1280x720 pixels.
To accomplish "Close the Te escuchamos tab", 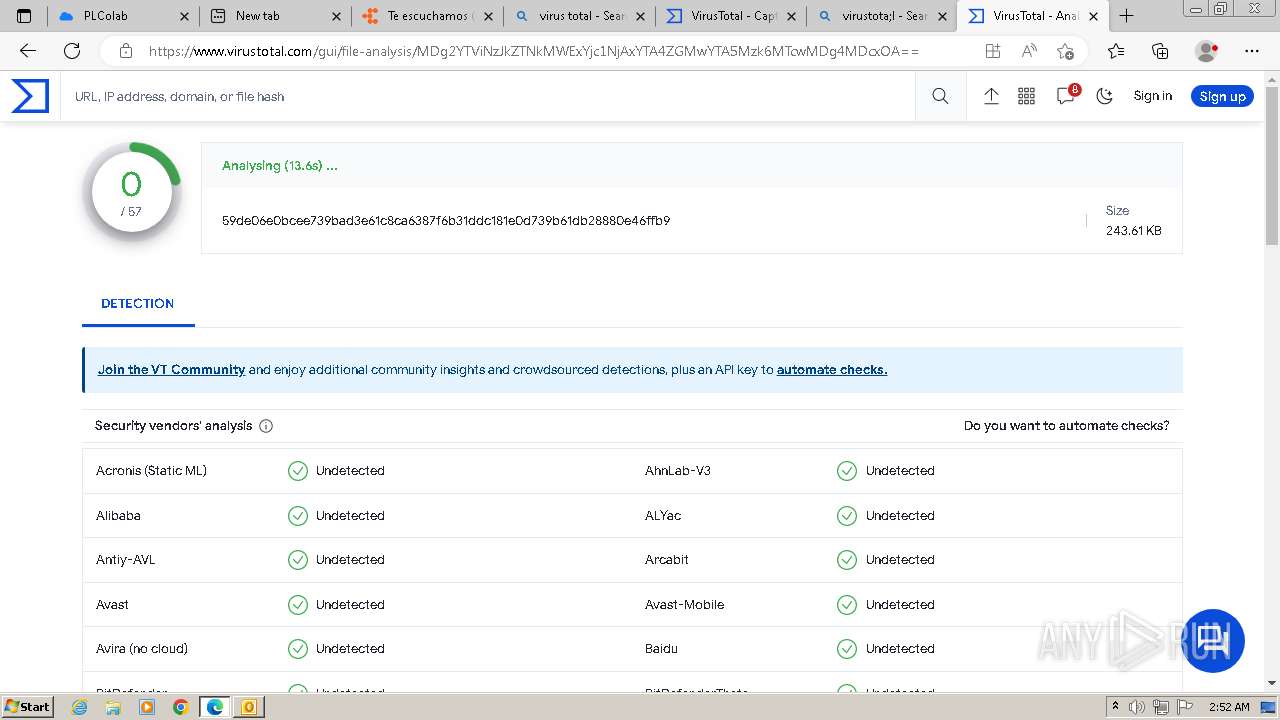I will 489,16.
